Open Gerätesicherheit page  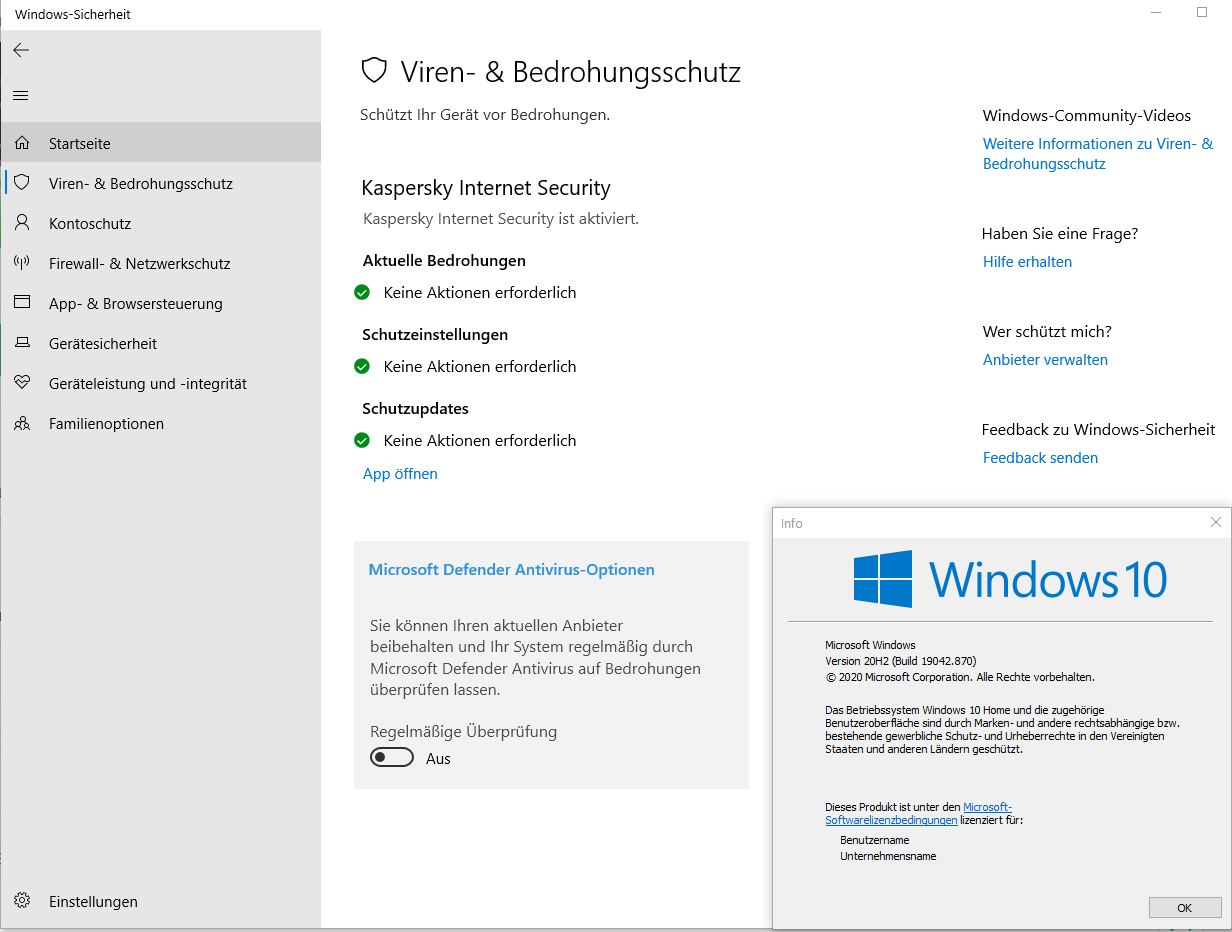[x=161, y=343]
